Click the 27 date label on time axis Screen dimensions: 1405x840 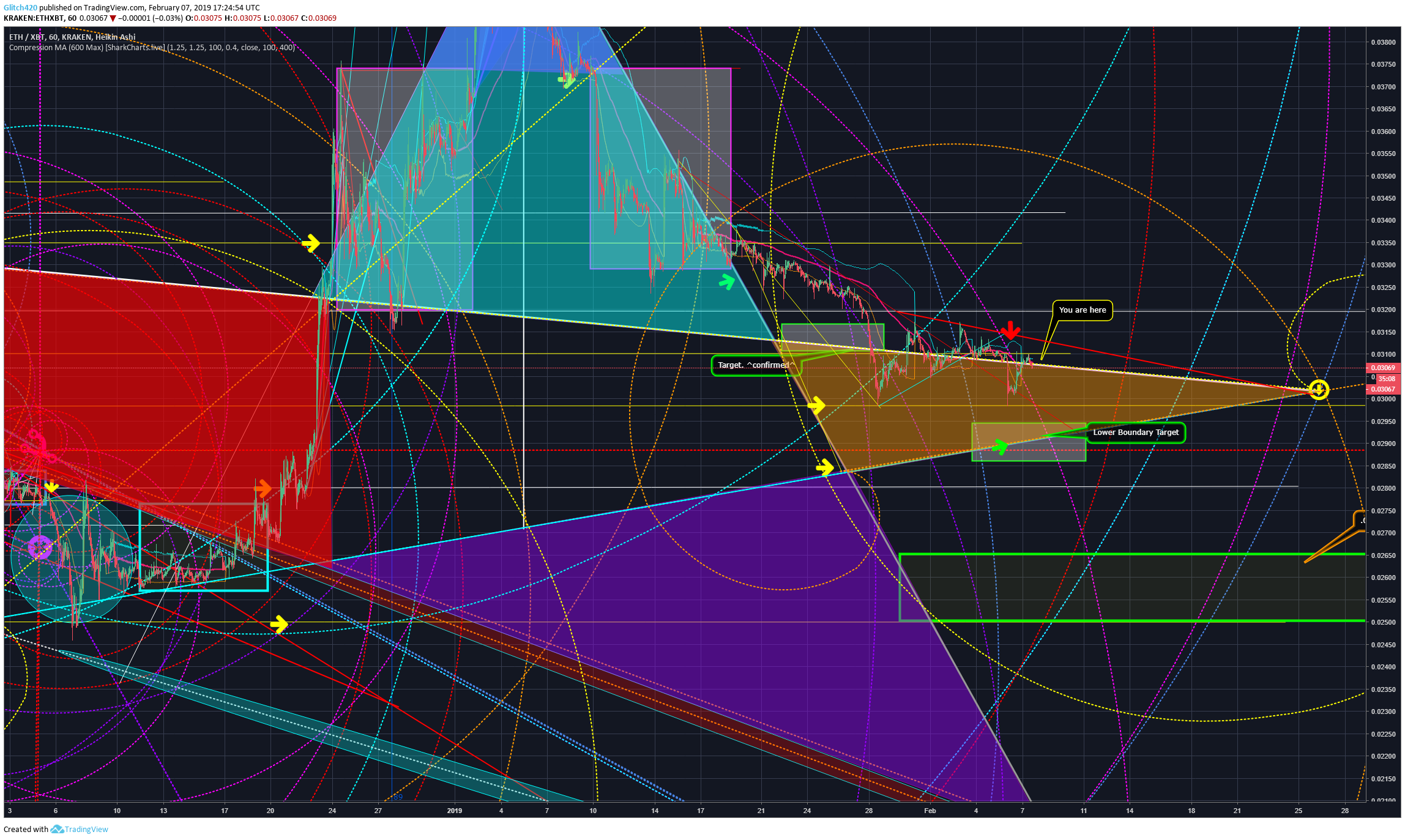tap(378, 811)
